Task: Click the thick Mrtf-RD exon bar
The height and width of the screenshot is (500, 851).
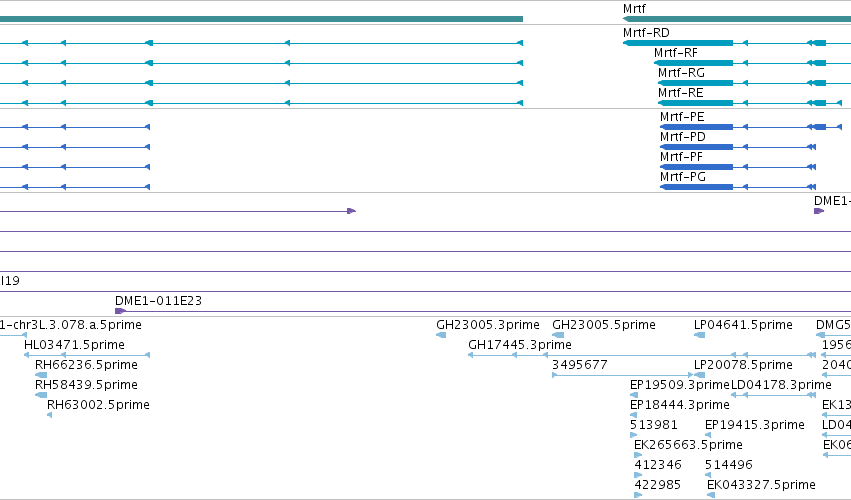Action: (x=678, y=43)
